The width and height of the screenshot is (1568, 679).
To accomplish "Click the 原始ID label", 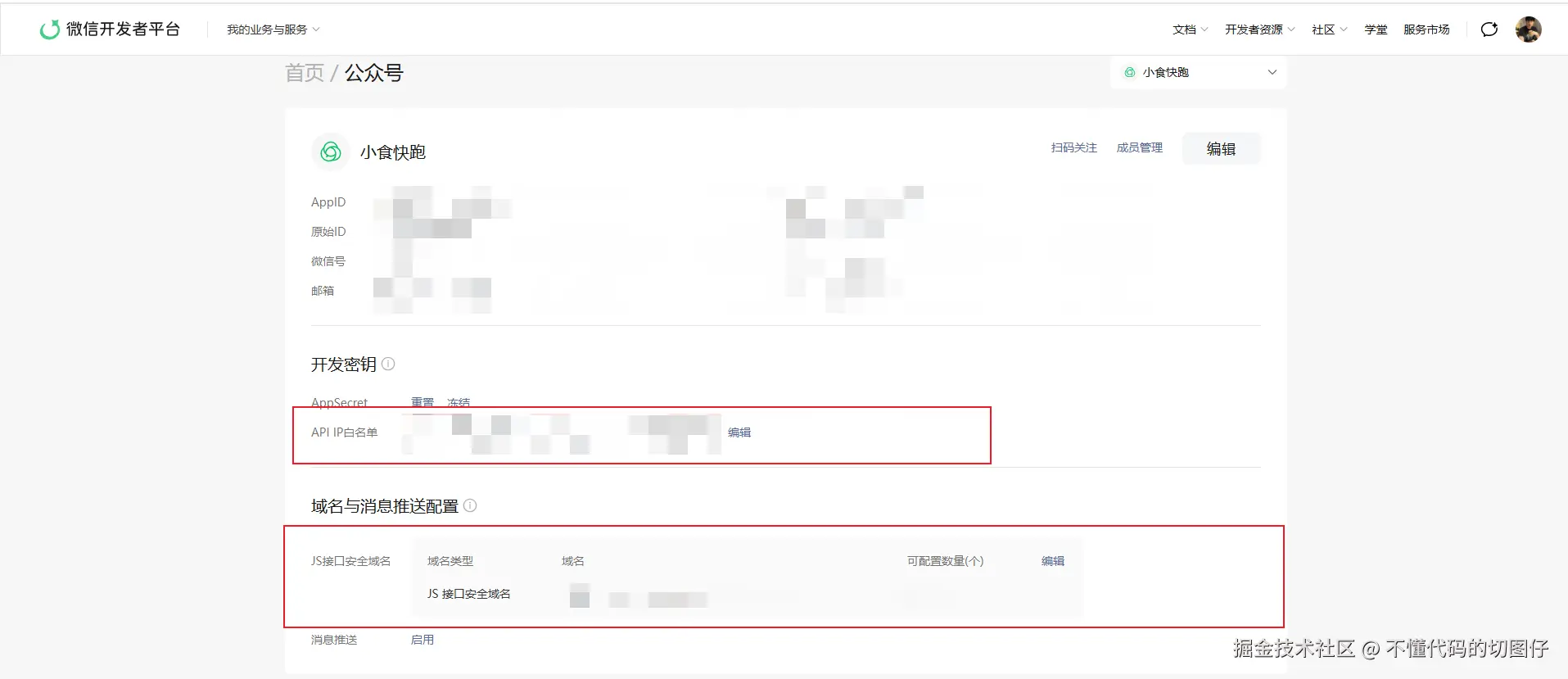I will 328,232.
